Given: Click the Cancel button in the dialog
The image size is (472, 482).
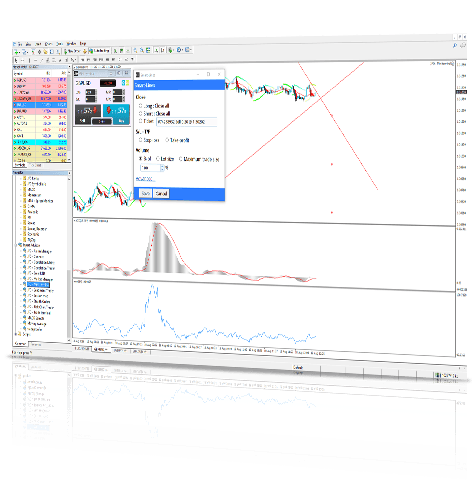Looking at the screenshot, I should [161, 194].
